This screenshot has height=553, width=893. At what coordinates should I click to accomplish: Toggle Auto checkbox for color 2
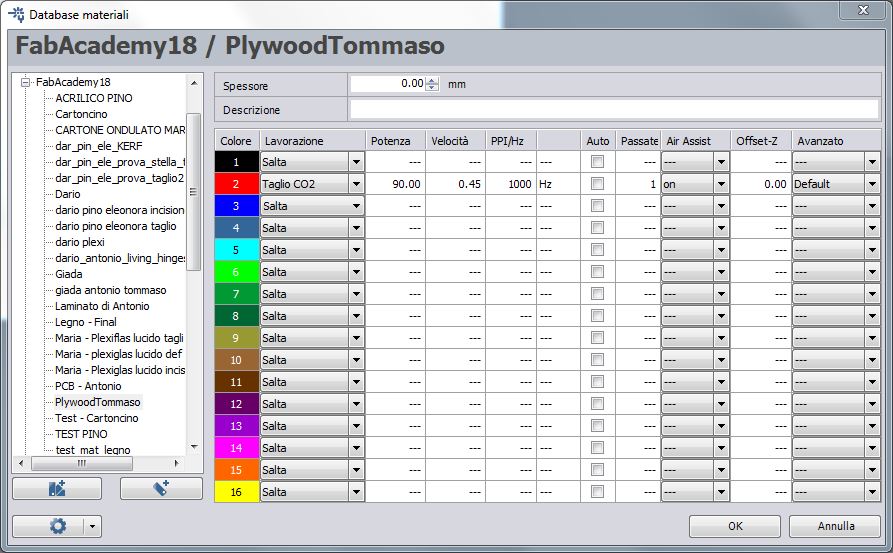pos(597,184)
